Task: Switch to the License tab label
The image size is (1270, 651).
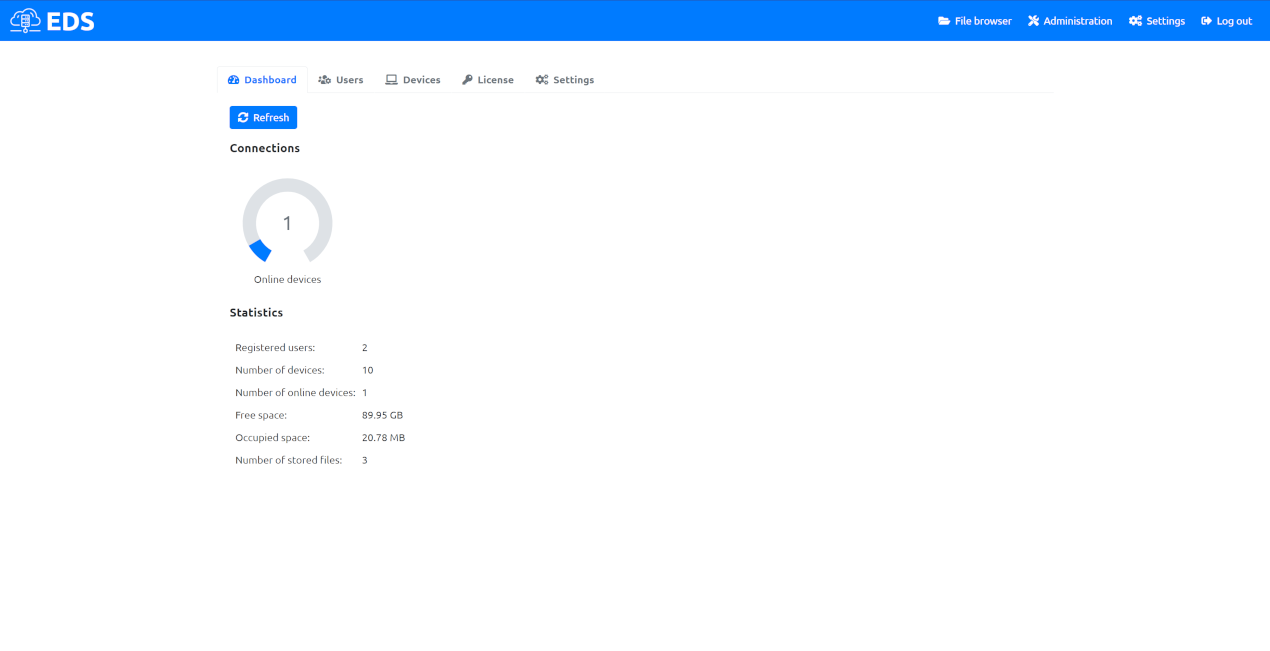Action: pyautogui.click(x=496, y=80)
